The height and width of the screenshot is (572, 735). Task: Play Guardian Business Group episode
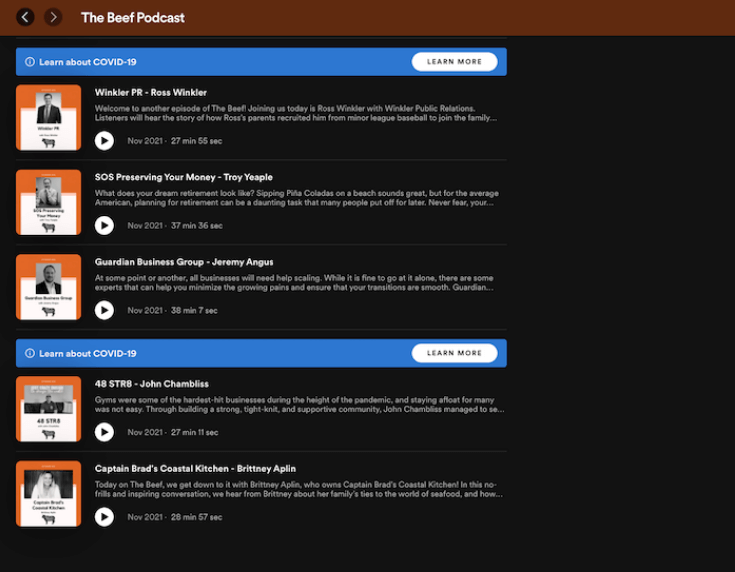pyautogui.click(x=104, y=310)
